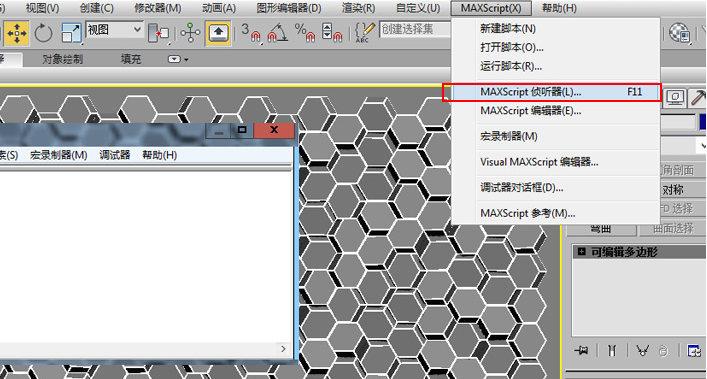Switch to the 填充 ribbon tab

tap(131, 59)
